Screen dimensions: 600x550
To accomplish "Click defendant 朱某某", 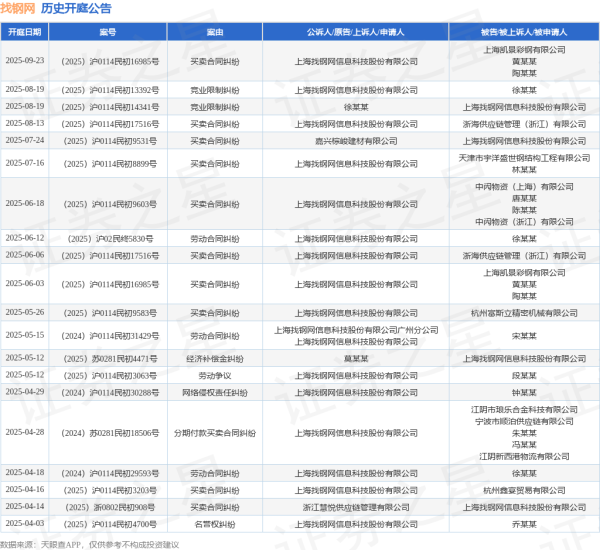I will (x=524, y=433).
